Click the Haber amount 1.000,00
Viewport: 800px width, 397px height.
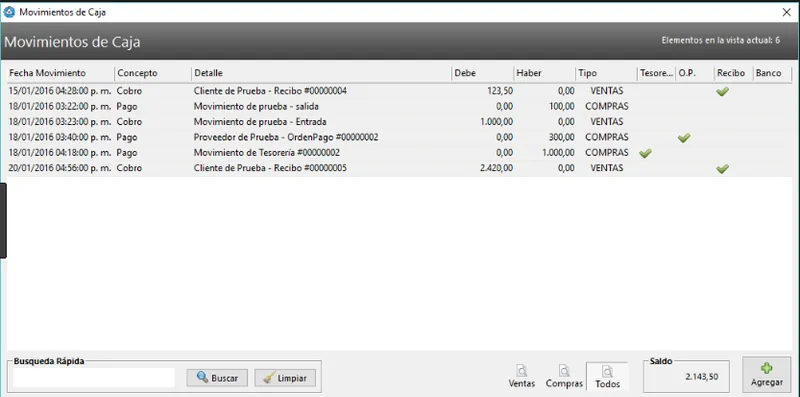[x=558, y=153]
